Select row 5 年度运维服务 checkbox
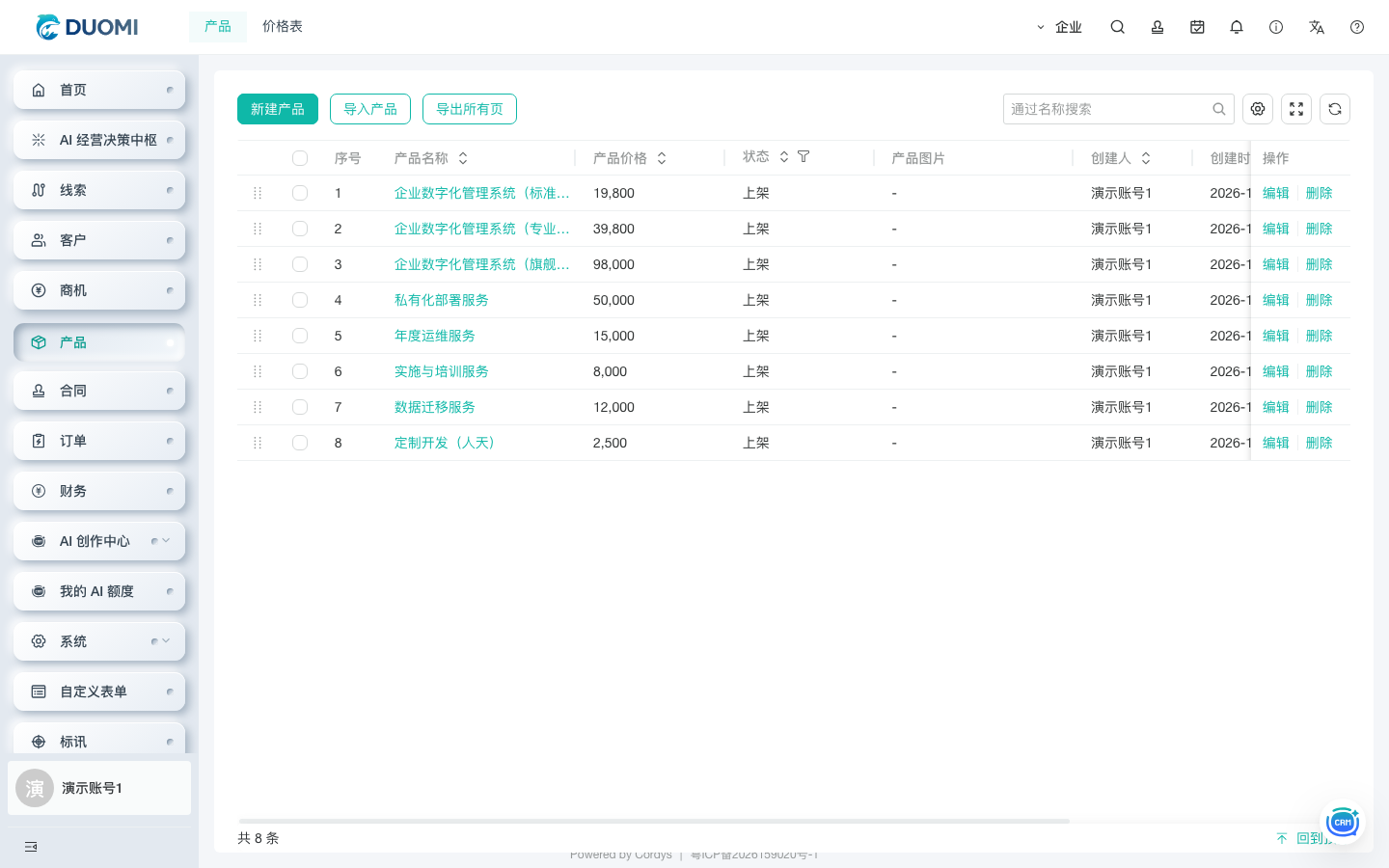This screenshot has height=868, width=1389. click(x=300, y=336)
